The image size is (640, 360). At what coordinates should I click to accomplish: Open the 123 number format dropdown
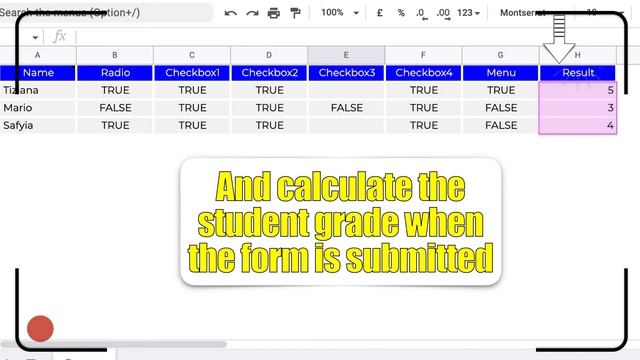(x=468, y=13)
